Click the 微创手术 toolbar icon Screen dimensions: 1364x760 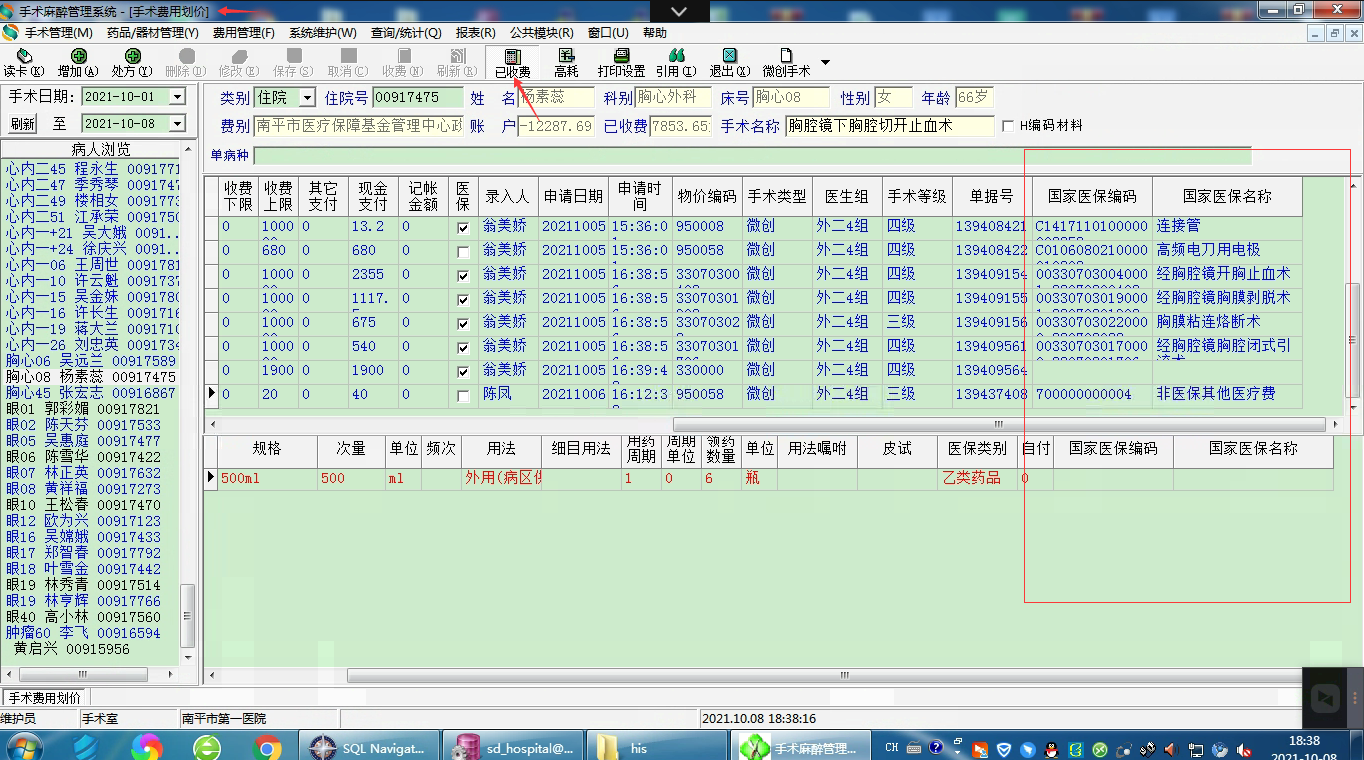click(786, 63)
